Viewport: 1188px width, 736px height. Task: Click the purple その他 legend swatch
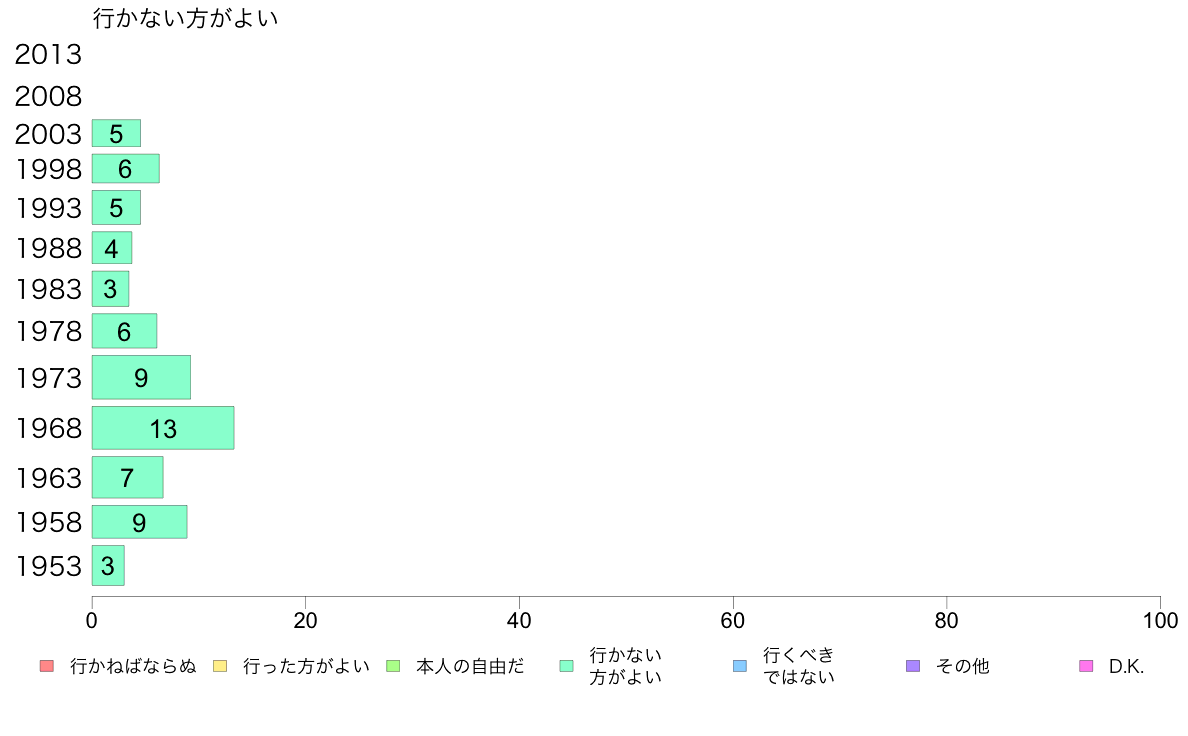click(x=913, y=666)
